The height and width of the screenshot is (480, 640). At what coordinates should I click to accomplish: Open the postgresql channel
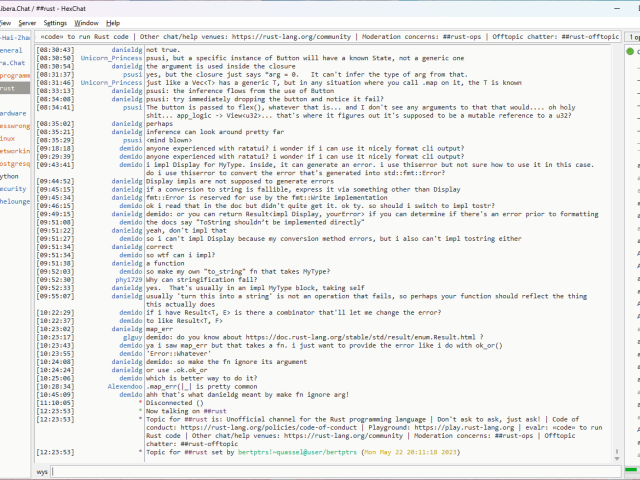15,163
